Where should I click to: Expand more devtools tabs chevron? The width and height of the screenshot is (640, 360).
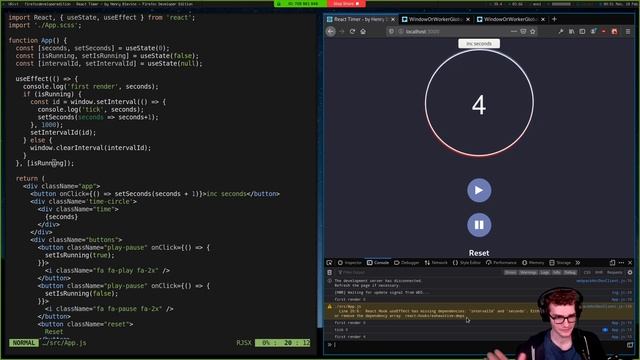(578, 262)
